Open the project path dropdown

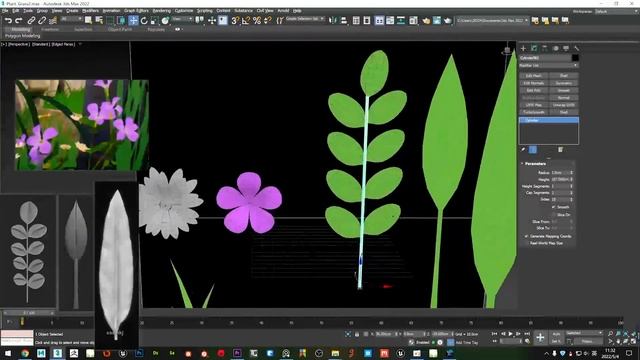[x=492, y=20]
